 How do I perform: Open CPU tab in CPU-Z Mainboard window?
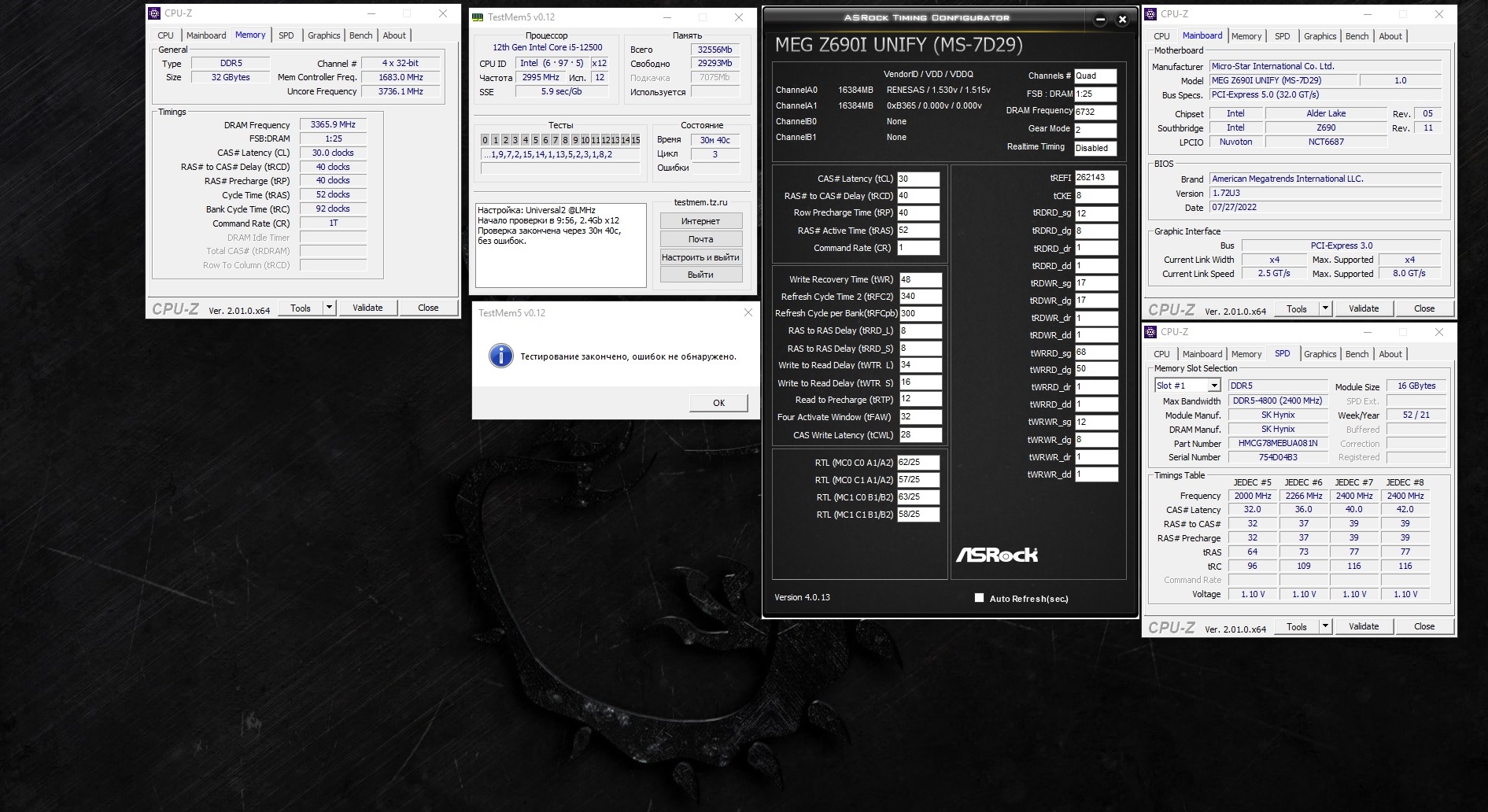click(x=1161, y=36)
